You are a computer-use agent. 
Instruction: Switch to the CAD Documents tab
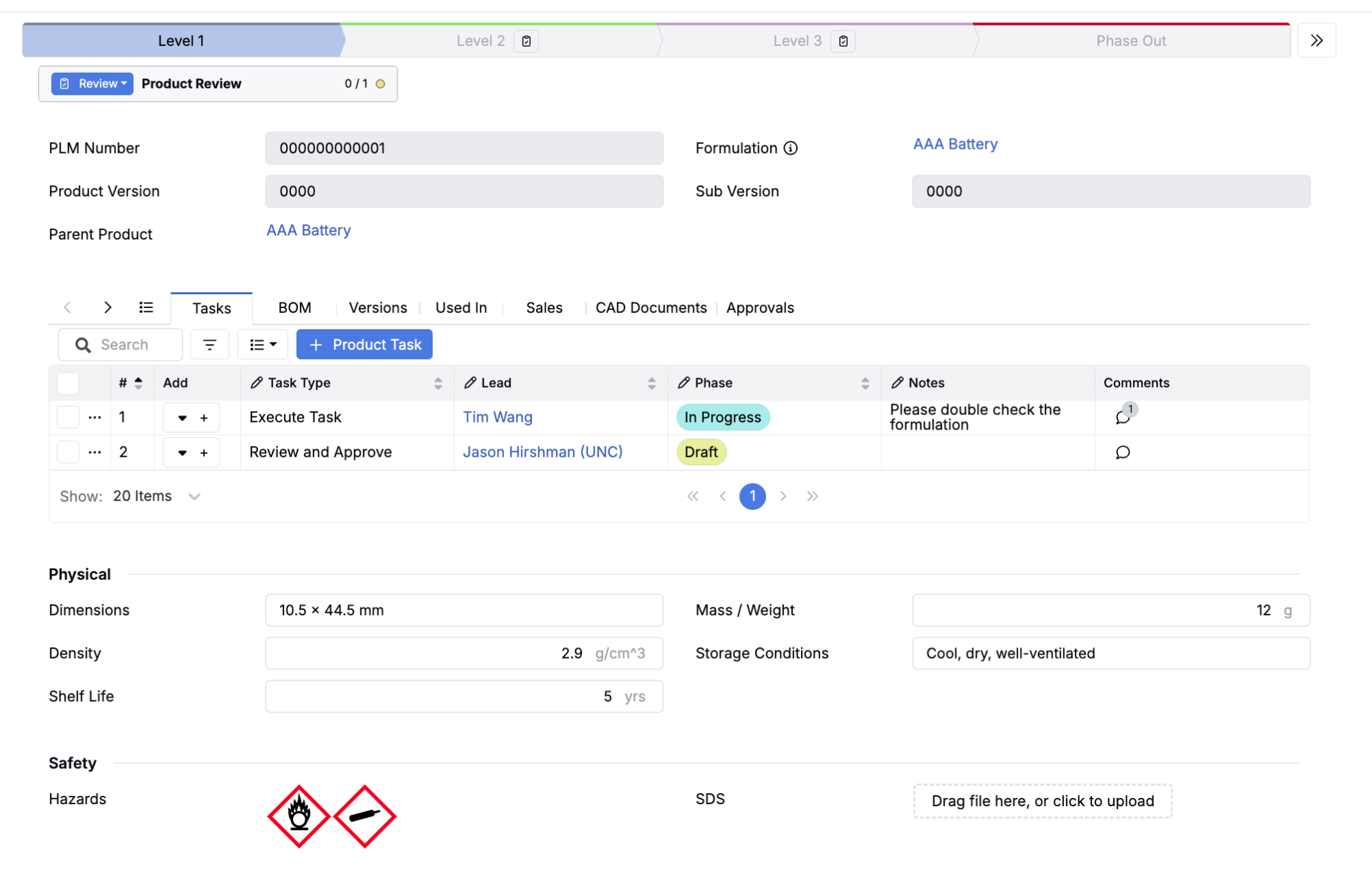coord(651,308)
